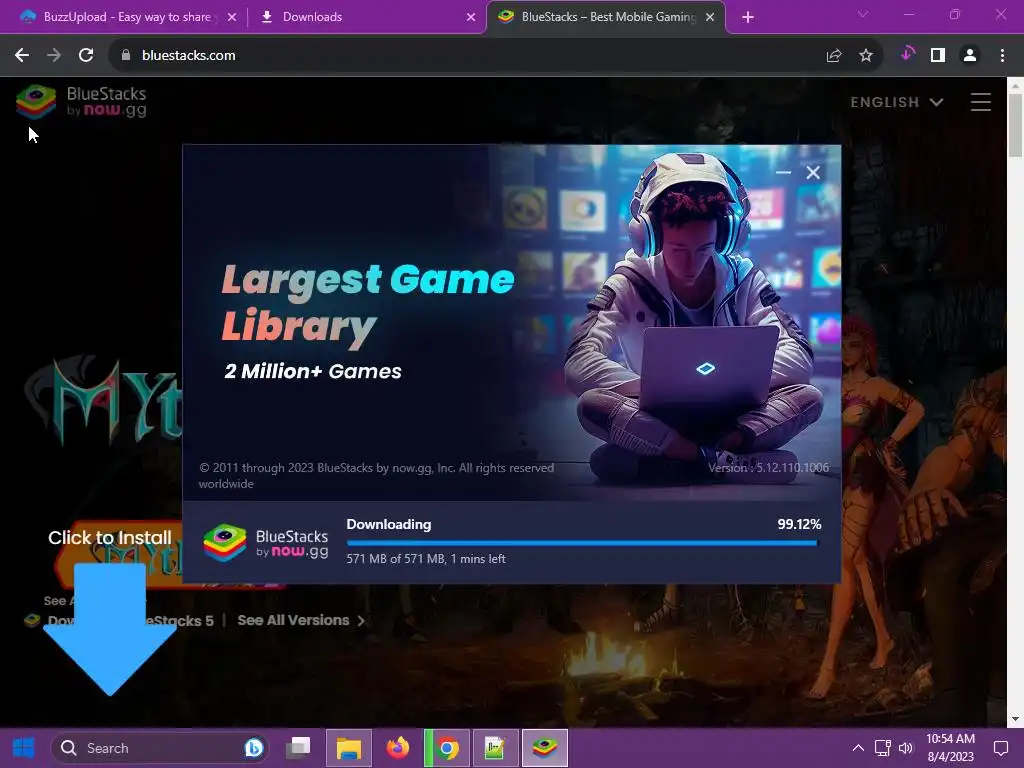
Task: Click the volume speaker tray icon
Action: point(906,748)
